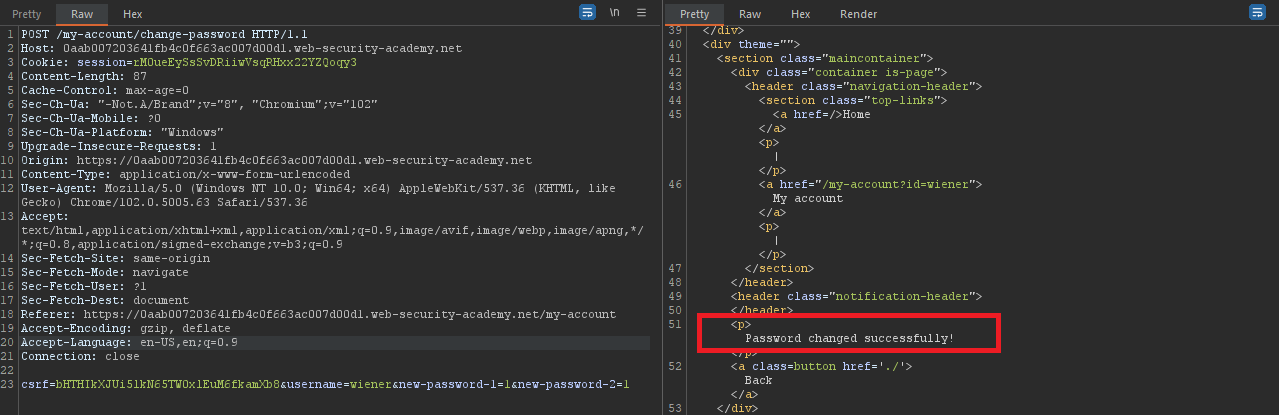
Task: Click the Origin header line
Action: [x=276, y=160]
